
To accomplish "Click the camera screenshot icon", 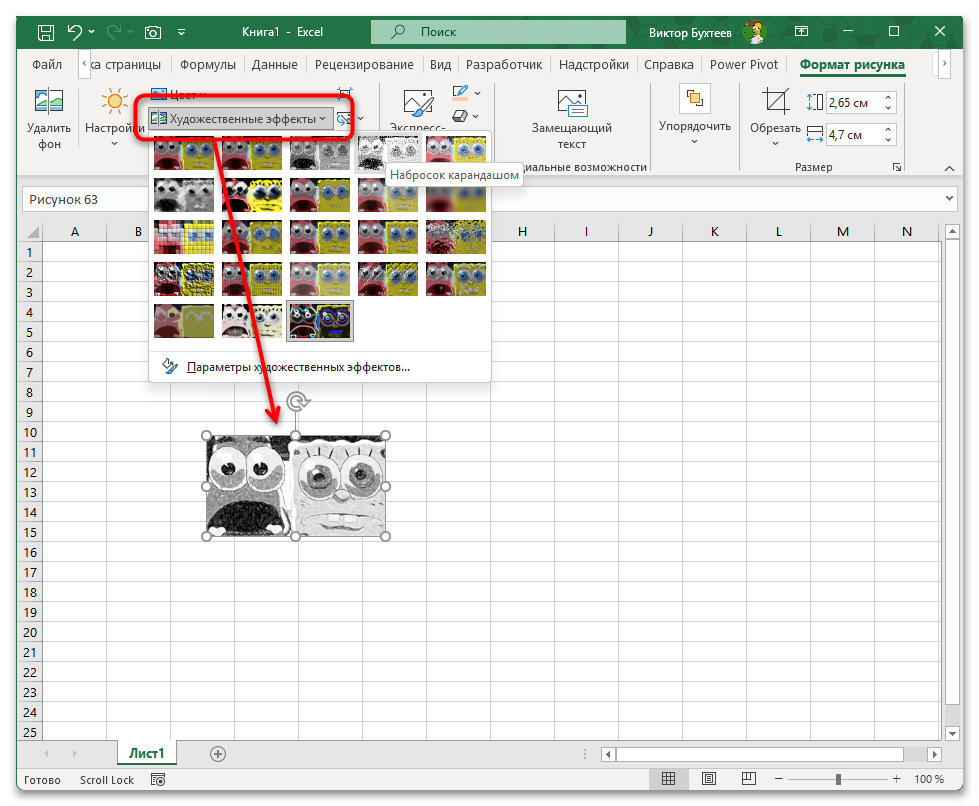I will coord(153,32).
